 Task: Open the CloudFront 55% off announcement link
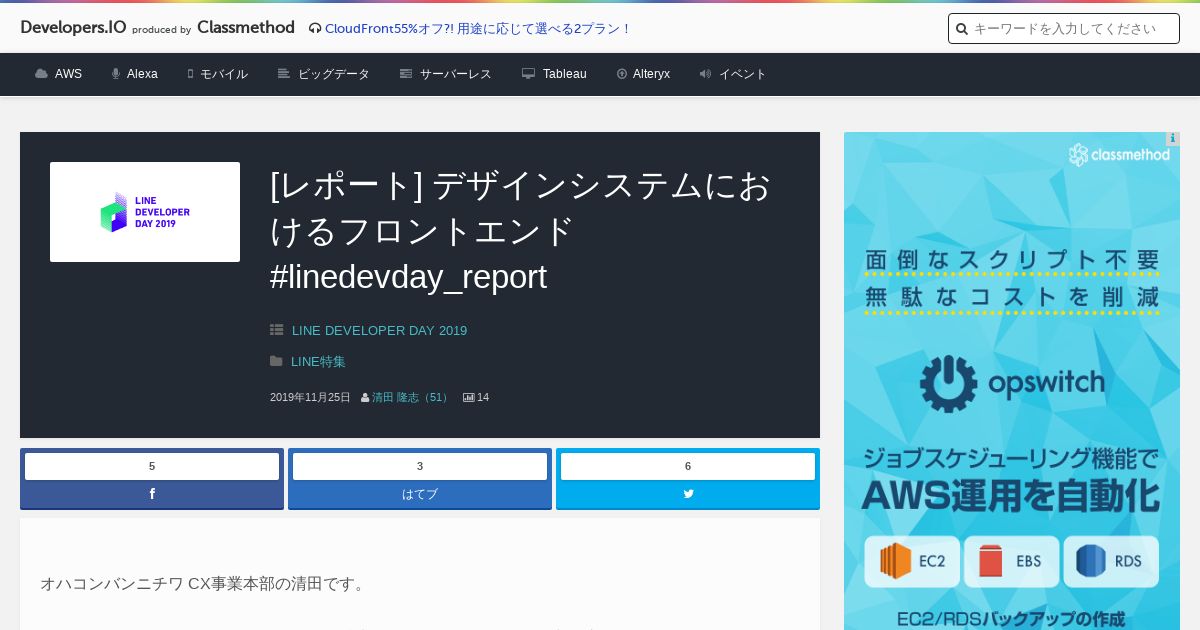(478, 29)
